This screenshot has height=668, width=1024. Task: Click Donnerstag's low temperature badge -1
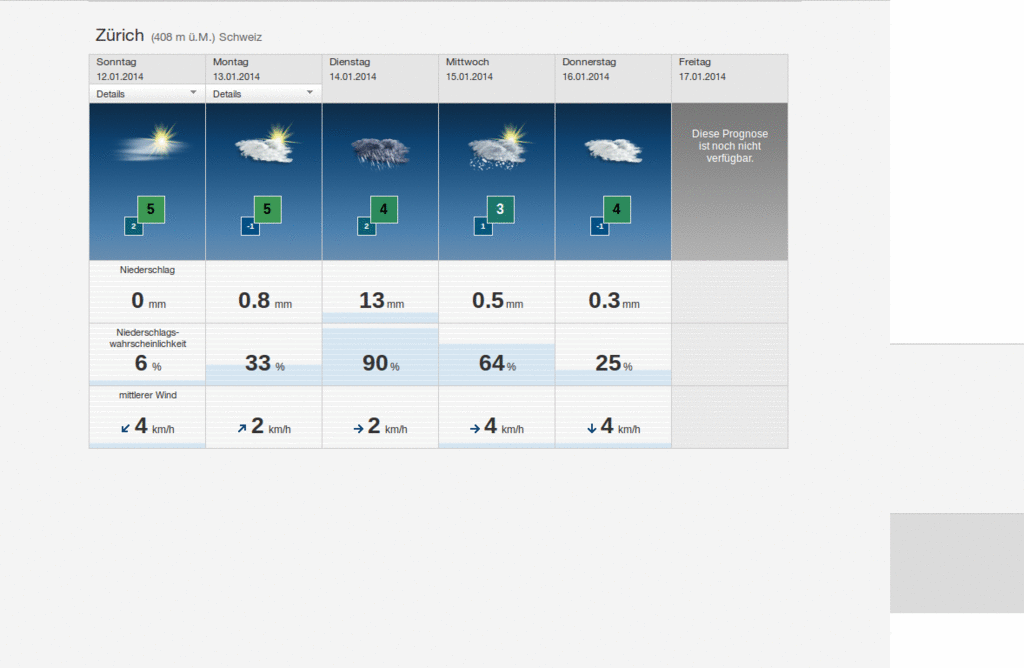point(600,227)
